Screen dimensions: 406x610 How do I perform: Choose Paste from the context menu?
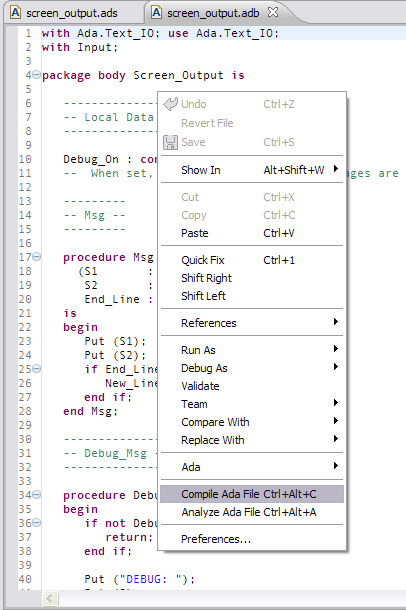[252, 233]
